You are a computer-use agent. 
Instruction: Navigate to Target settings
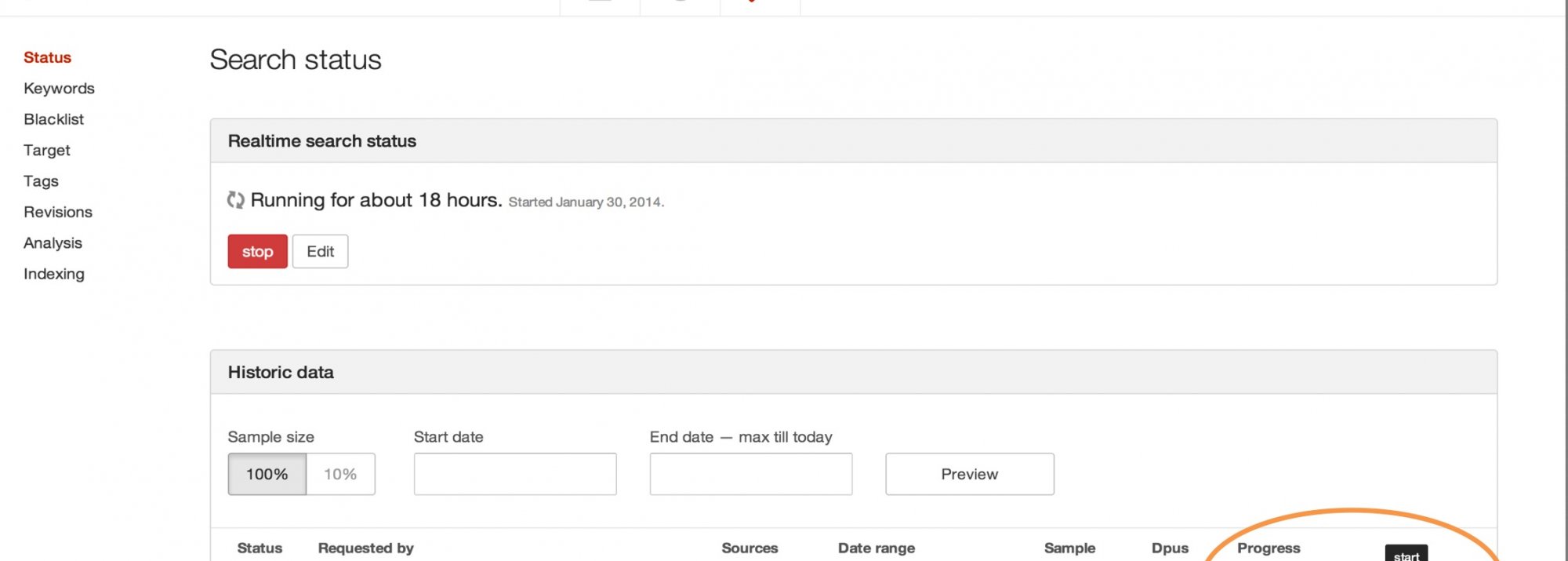tap(47, 150)
